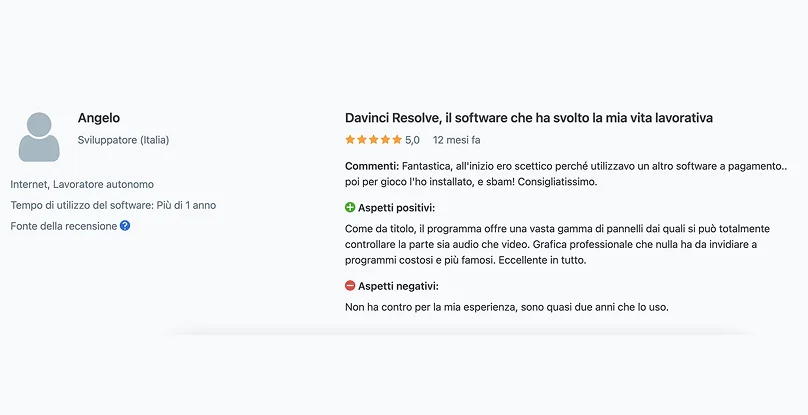Image resolution: width=808 pixels, height=415 pixels.
Task: Click the Tempo di utilizzo del software line
Action: [113, 205]
